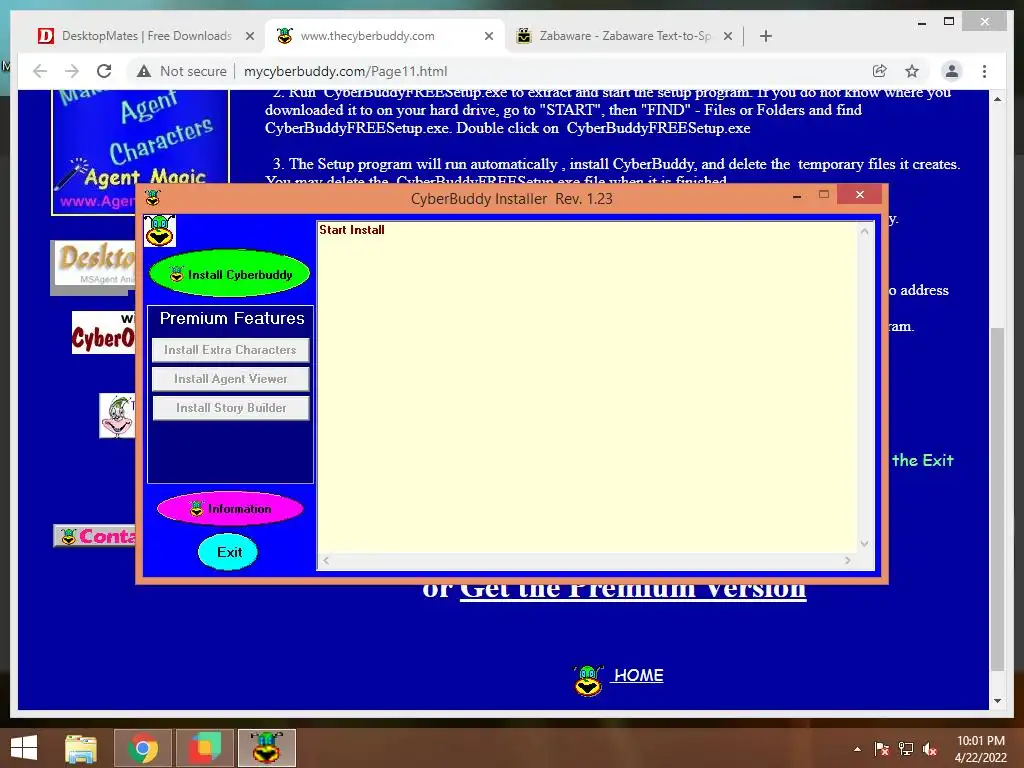Click right arrow of installer horizontal scrollbar
1024x768 pixels.
tap(848, 560)
